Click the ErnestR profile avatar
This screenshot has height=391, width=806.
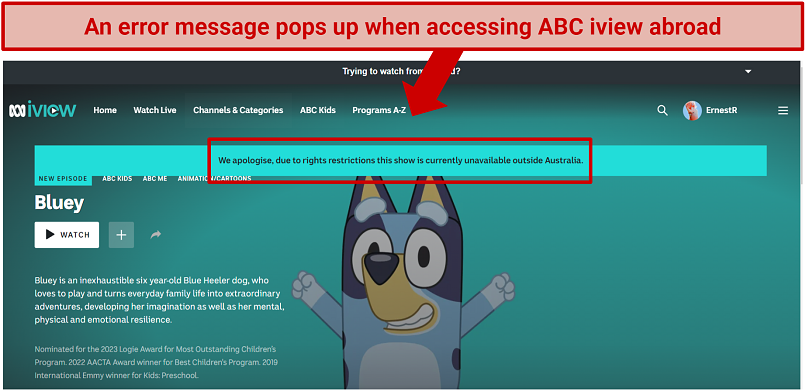(692, 110)
